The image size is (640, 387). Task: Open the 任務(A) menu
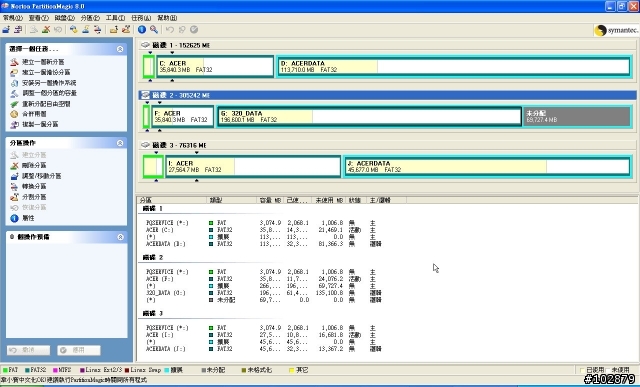pyautogui.click(x=141, y=18)
